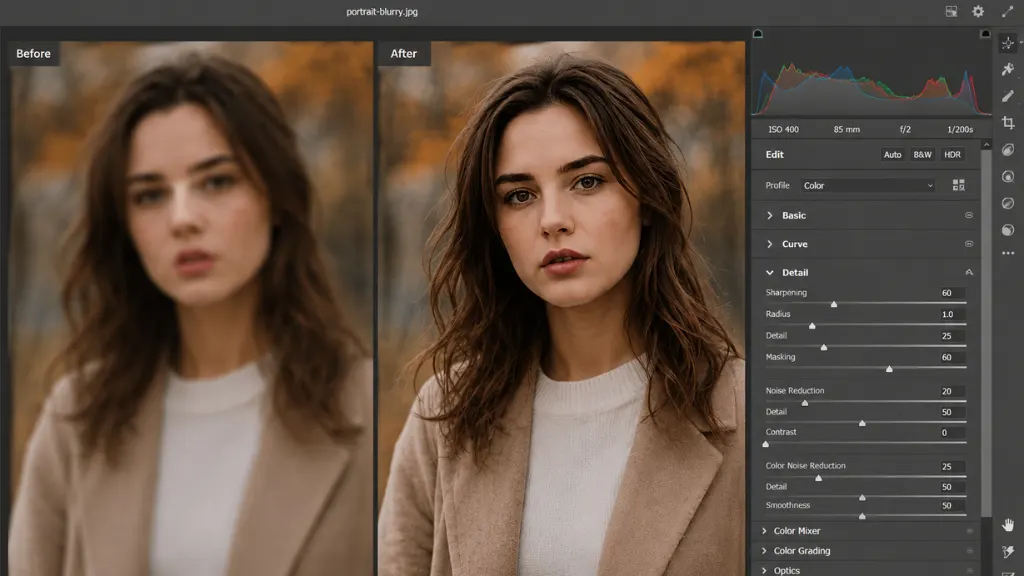Collapse the Detail panel

pos(769,272)
